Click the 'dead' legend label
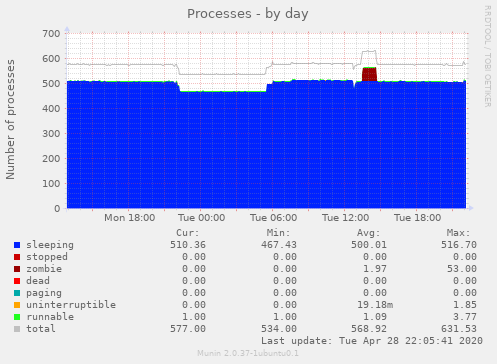The image size is (497, 364). pyautogui.click(x=38, y=281)
